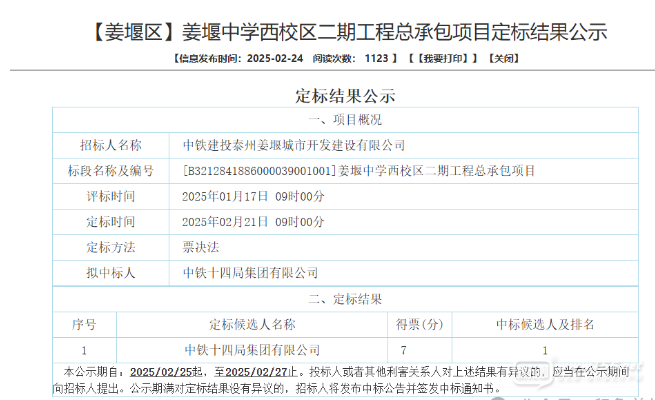Click the 关闭 close link

505,59
